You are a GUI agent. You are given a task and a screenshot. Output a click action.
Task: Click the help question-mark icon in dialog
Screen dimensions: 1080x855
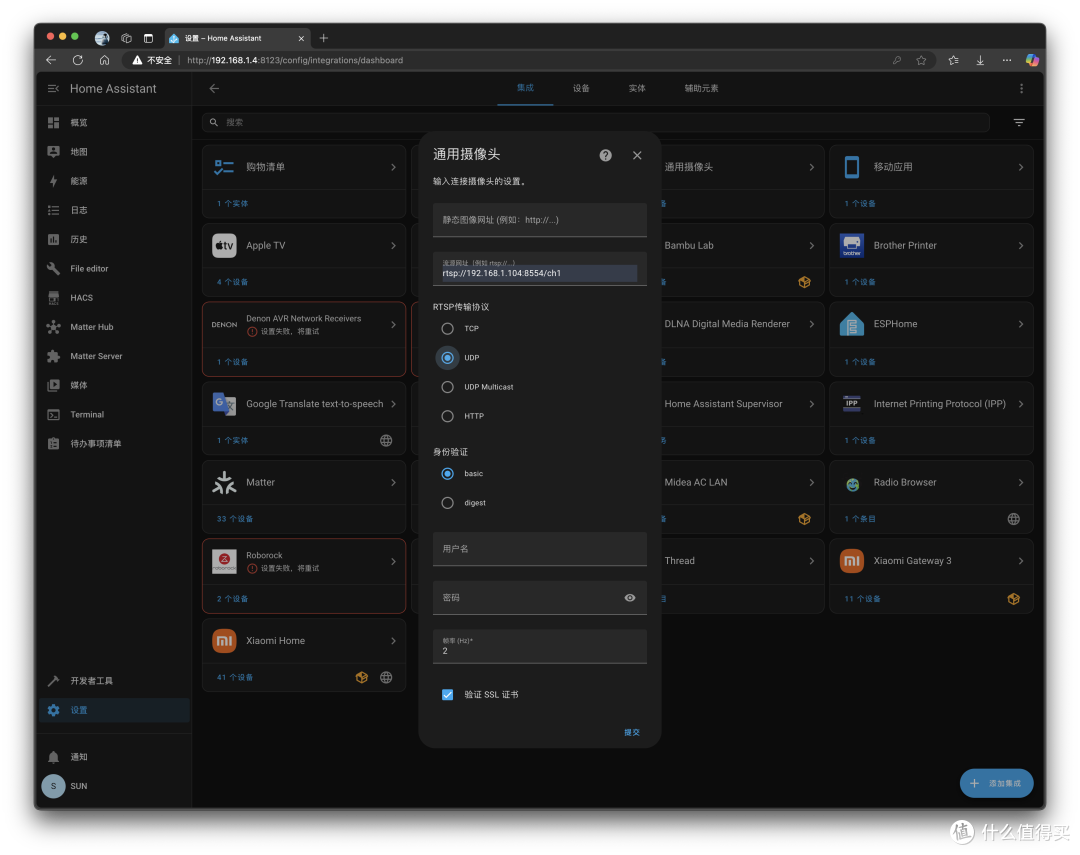[x=605, y=156]
